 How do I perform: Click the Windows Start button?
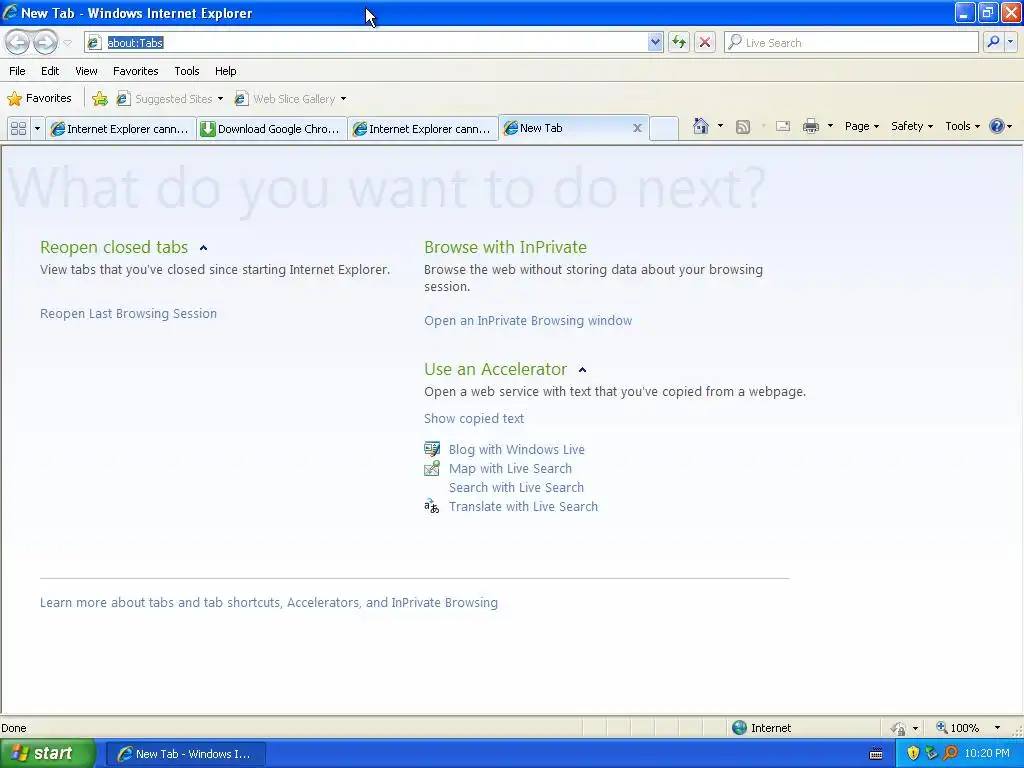48,754
